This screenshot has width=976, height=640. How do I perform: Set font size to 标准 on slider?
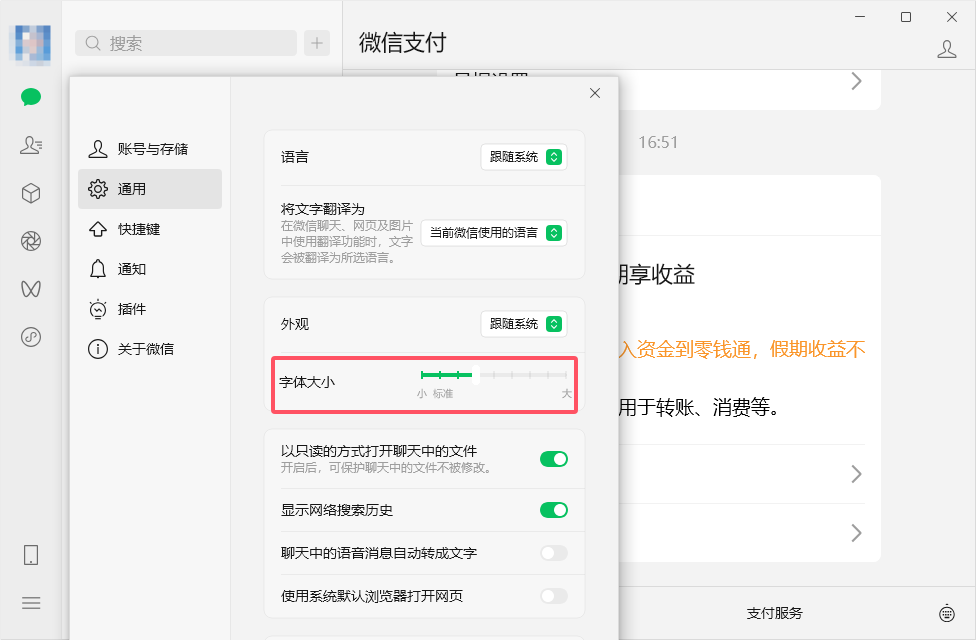[442, 374]
